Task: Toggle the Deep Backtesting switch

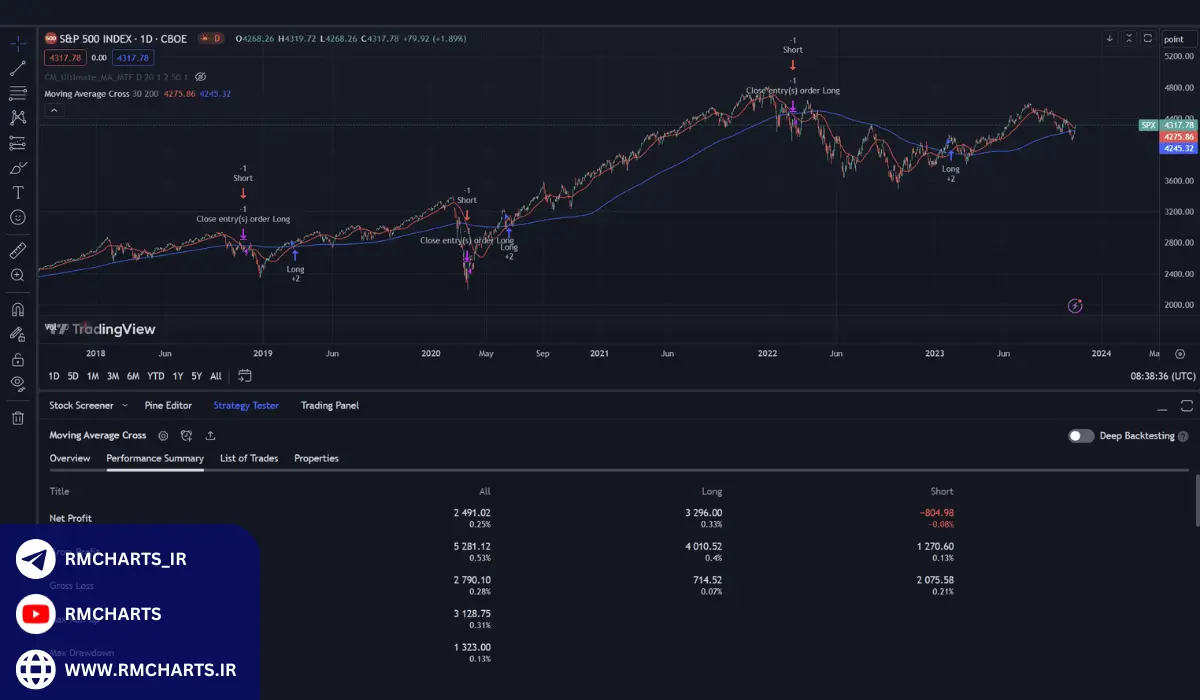Action: click(x=1081, y=436)
